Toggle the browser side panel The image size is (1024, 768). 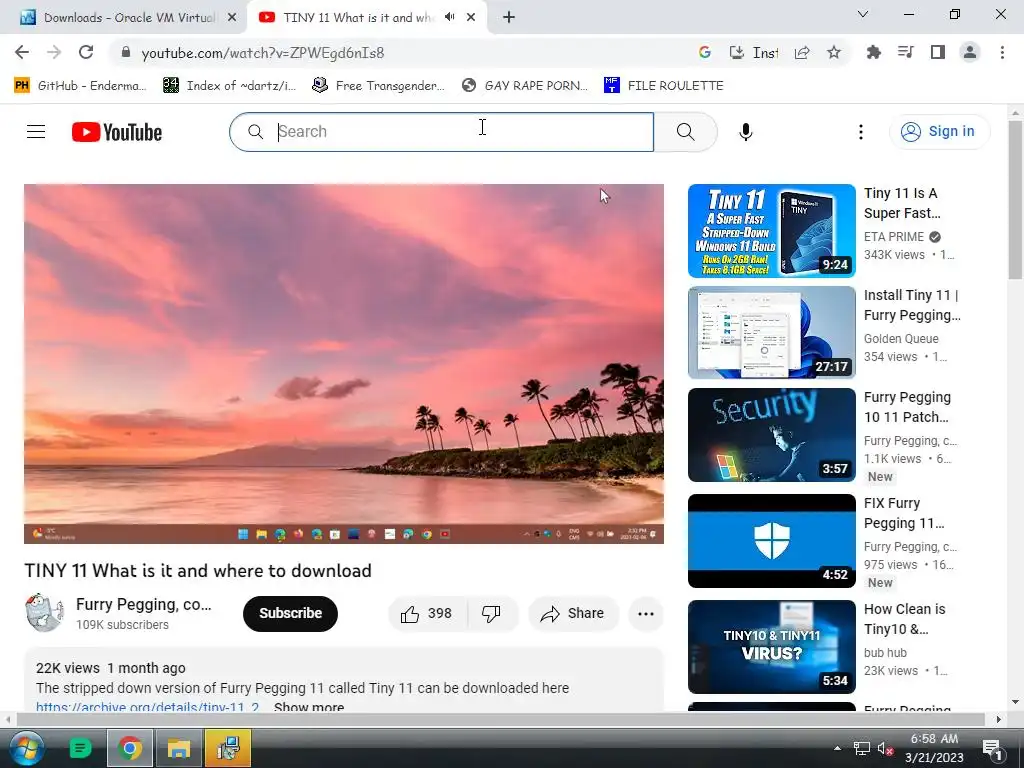click(938, 53)
